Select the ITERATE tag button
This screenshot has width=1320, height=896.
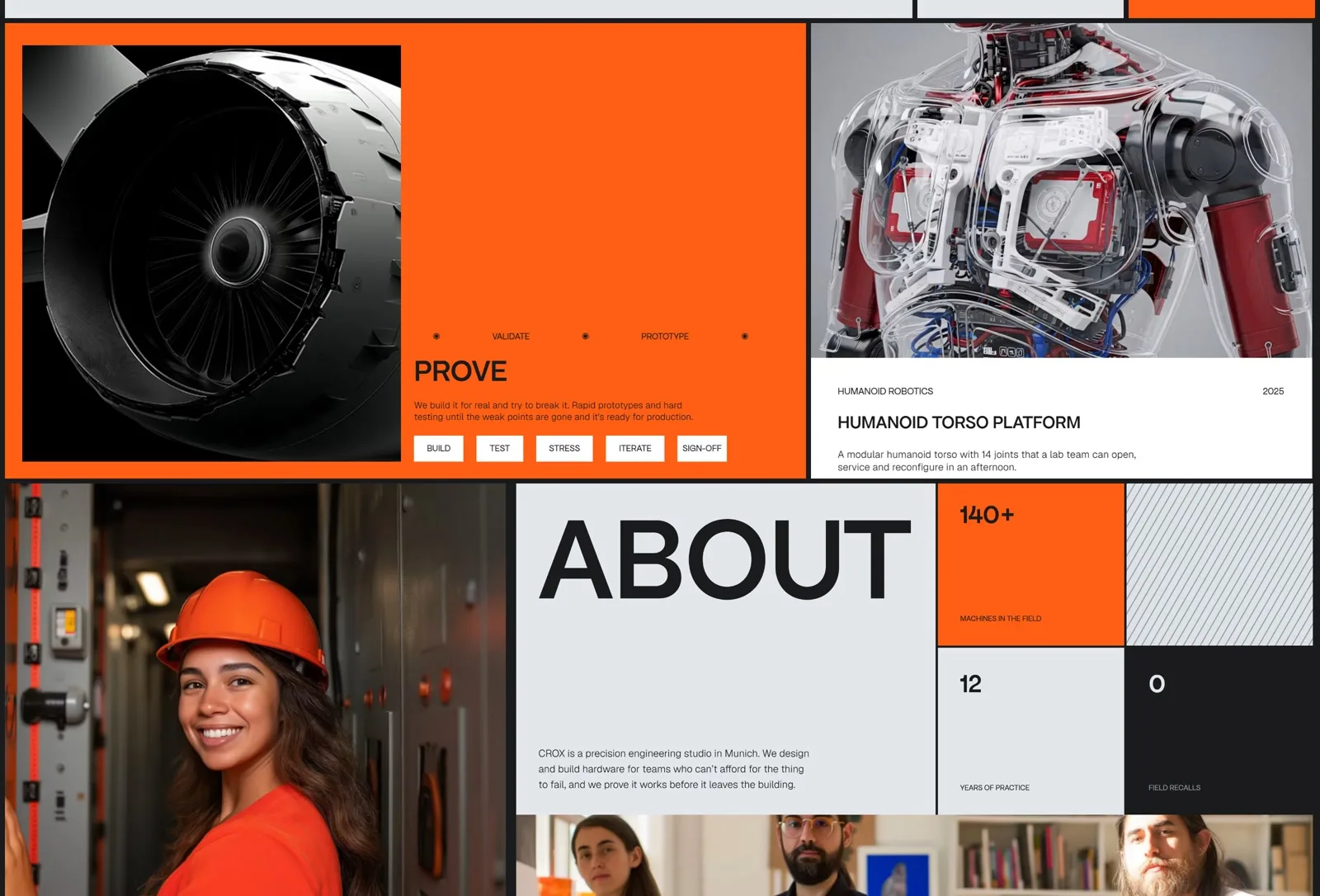point(635,448)
